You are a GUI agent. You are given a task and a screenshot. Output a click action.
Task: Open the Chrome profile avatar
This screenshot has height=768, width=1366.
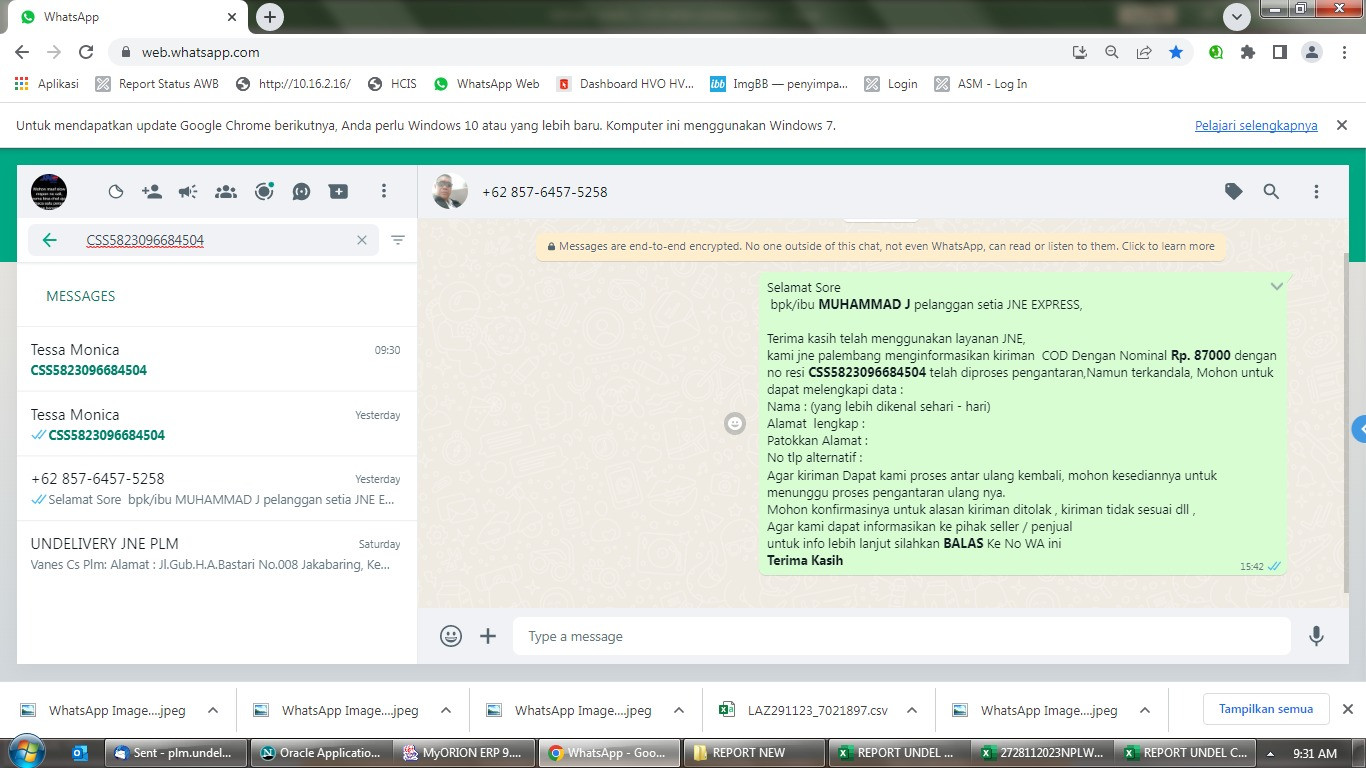coord(1312,52)
